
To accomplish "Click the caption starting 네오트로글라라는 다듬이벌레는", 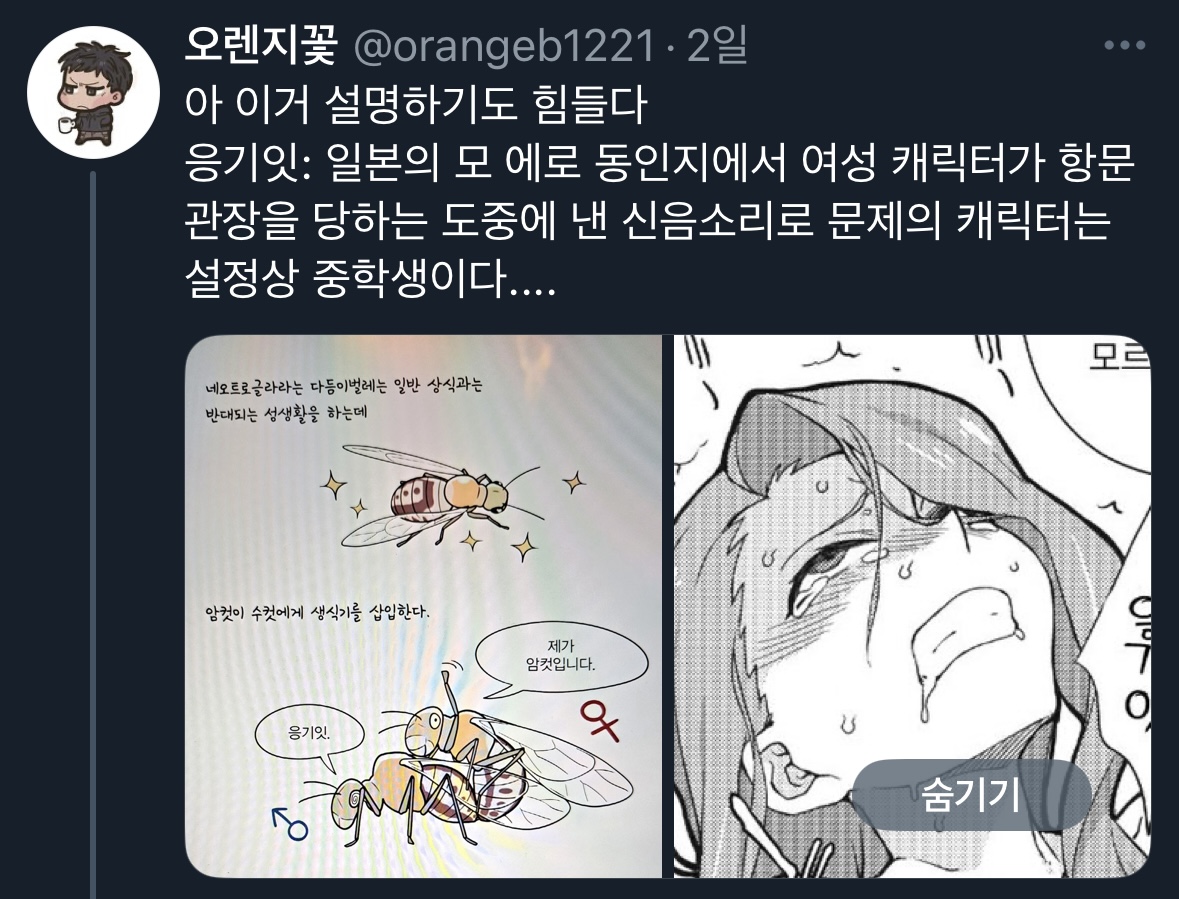I will [x=344, y=399].
